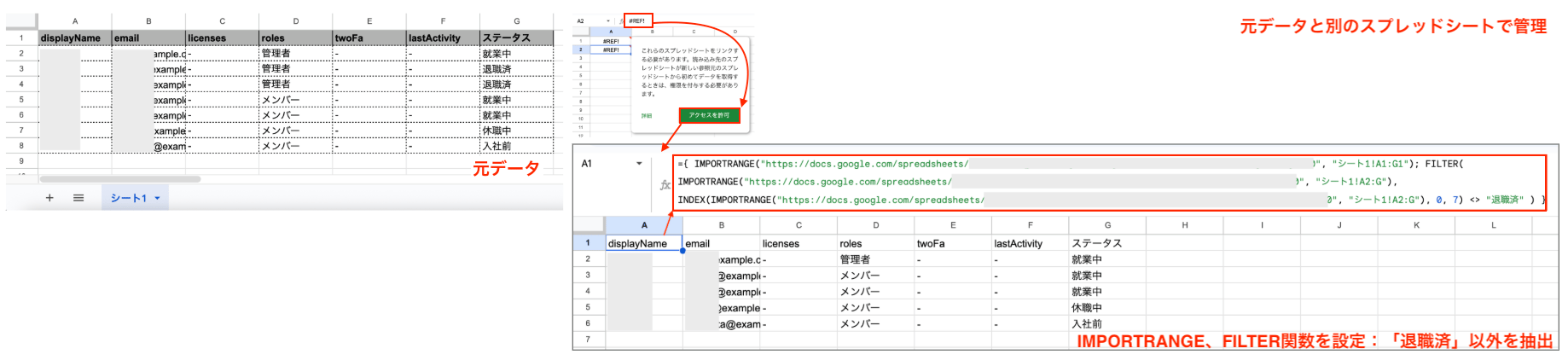Screen dimensions: 1568x360
Task: Select licenses cell C1 in result sheet
Action: pyautogui.click(x=799, y=243)
